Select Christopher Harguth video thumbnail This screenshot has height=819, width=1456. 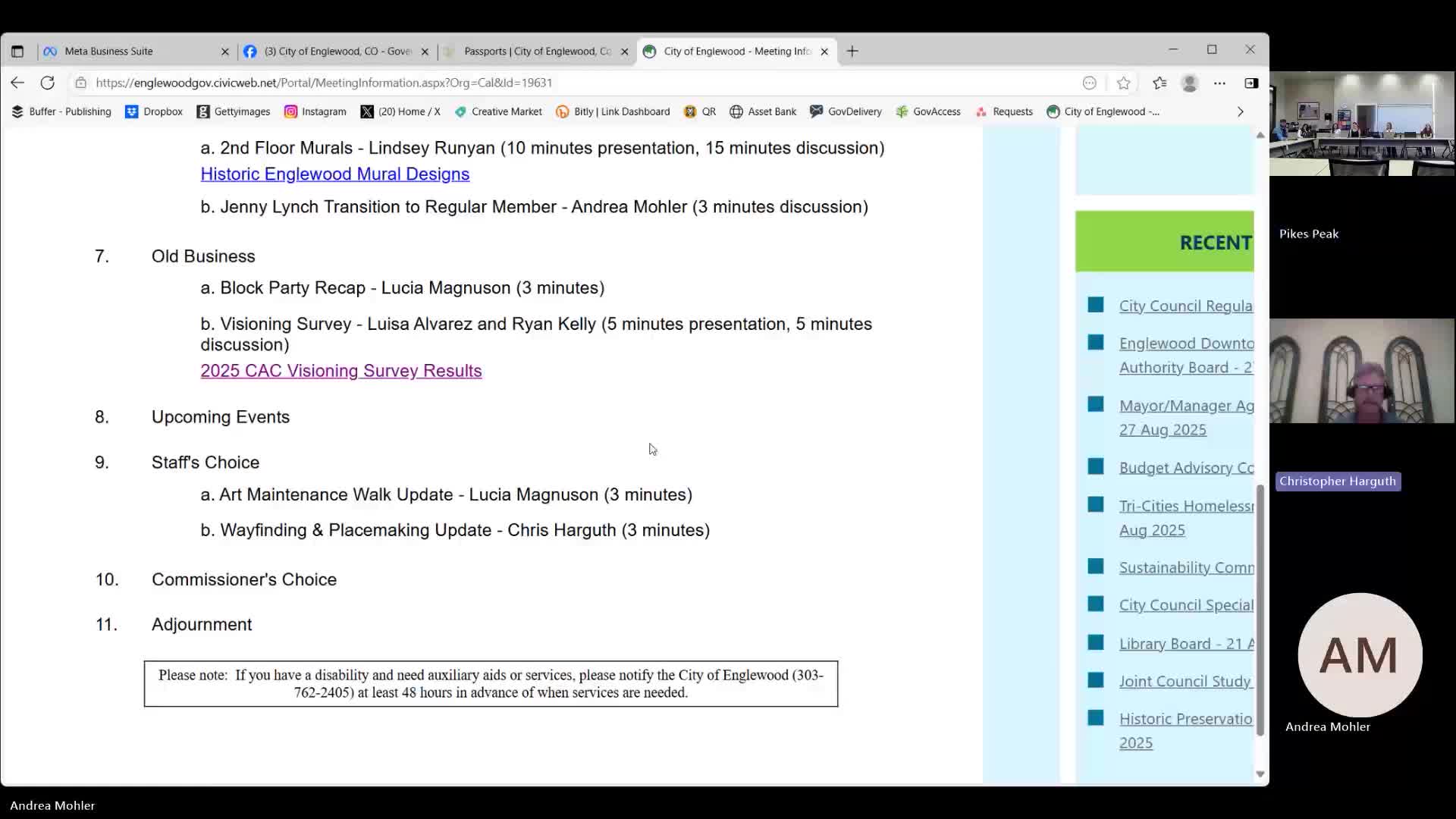tap(1361, 371)
